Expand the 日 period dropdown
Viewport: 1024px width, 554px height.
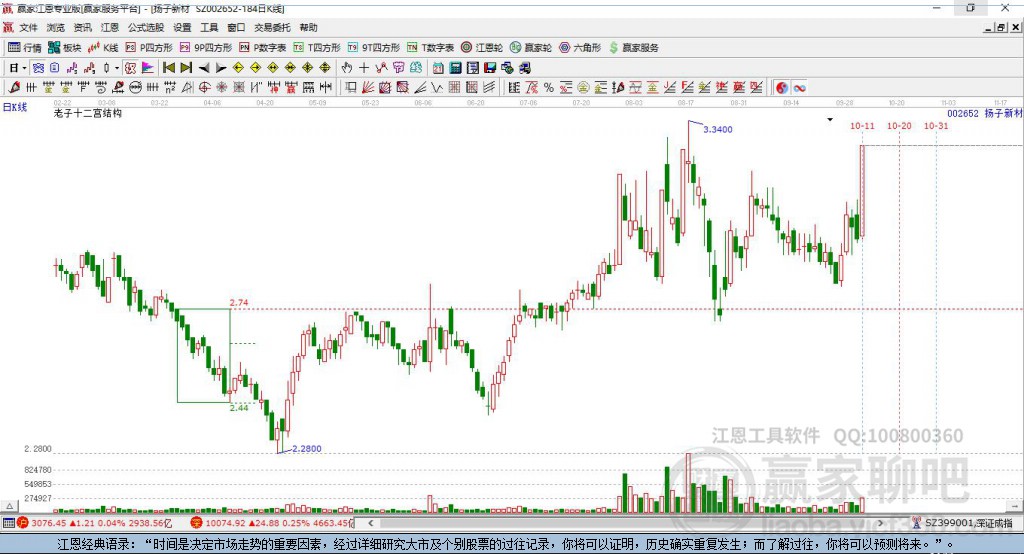point(24,68)
